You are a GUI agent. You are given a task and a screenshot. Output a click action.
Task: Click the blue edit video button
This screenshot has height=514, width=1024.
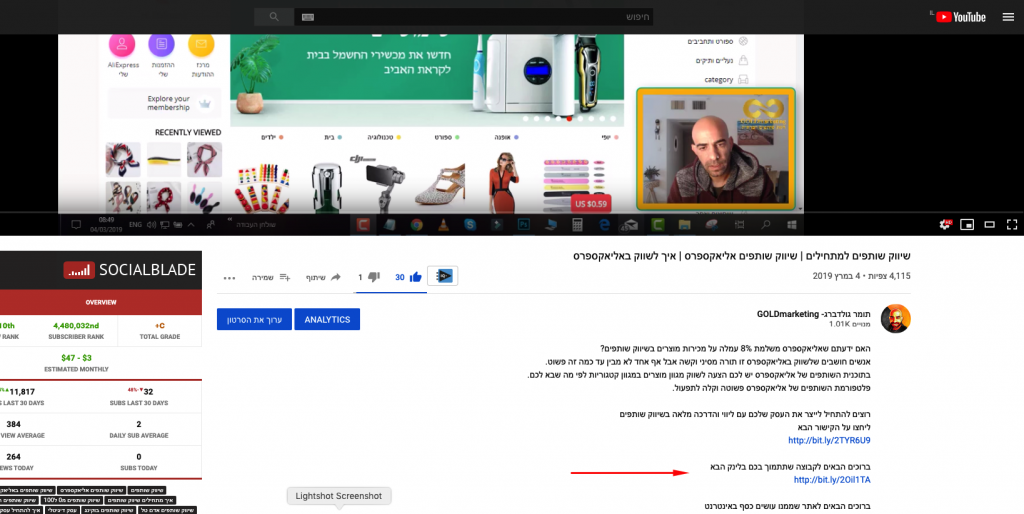254,319
